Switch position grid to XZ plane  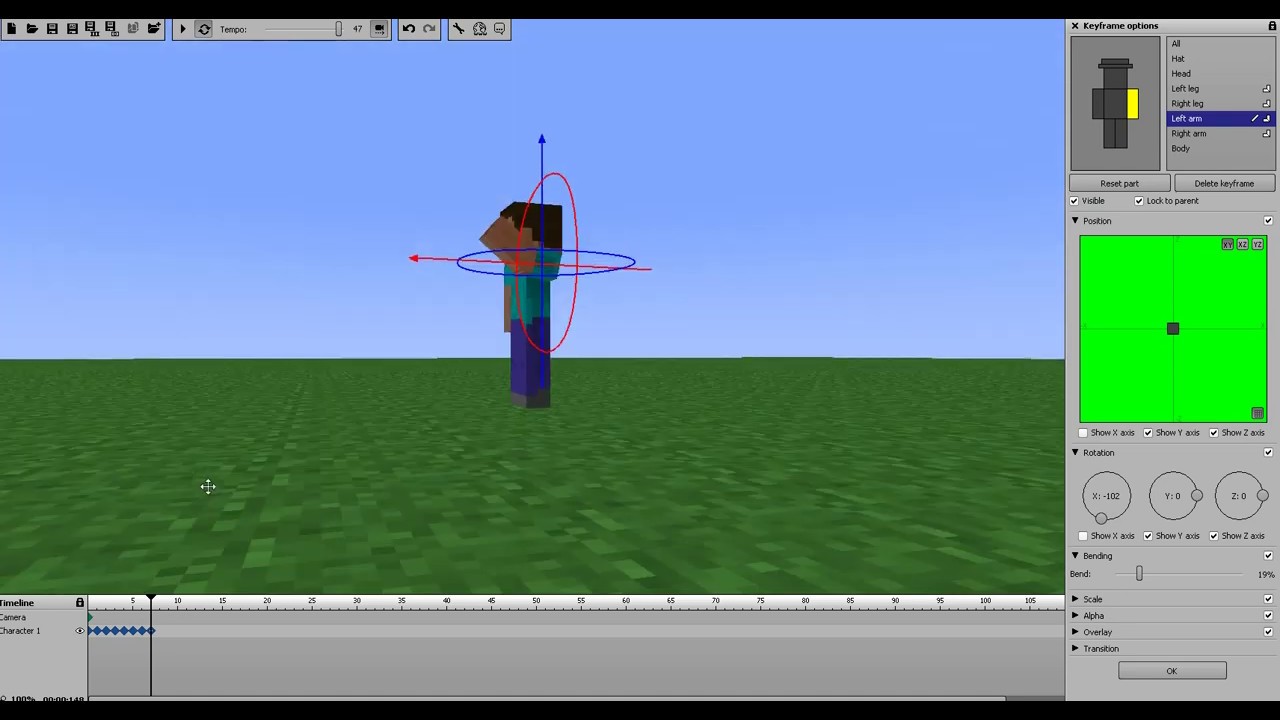coord(1243,245)
